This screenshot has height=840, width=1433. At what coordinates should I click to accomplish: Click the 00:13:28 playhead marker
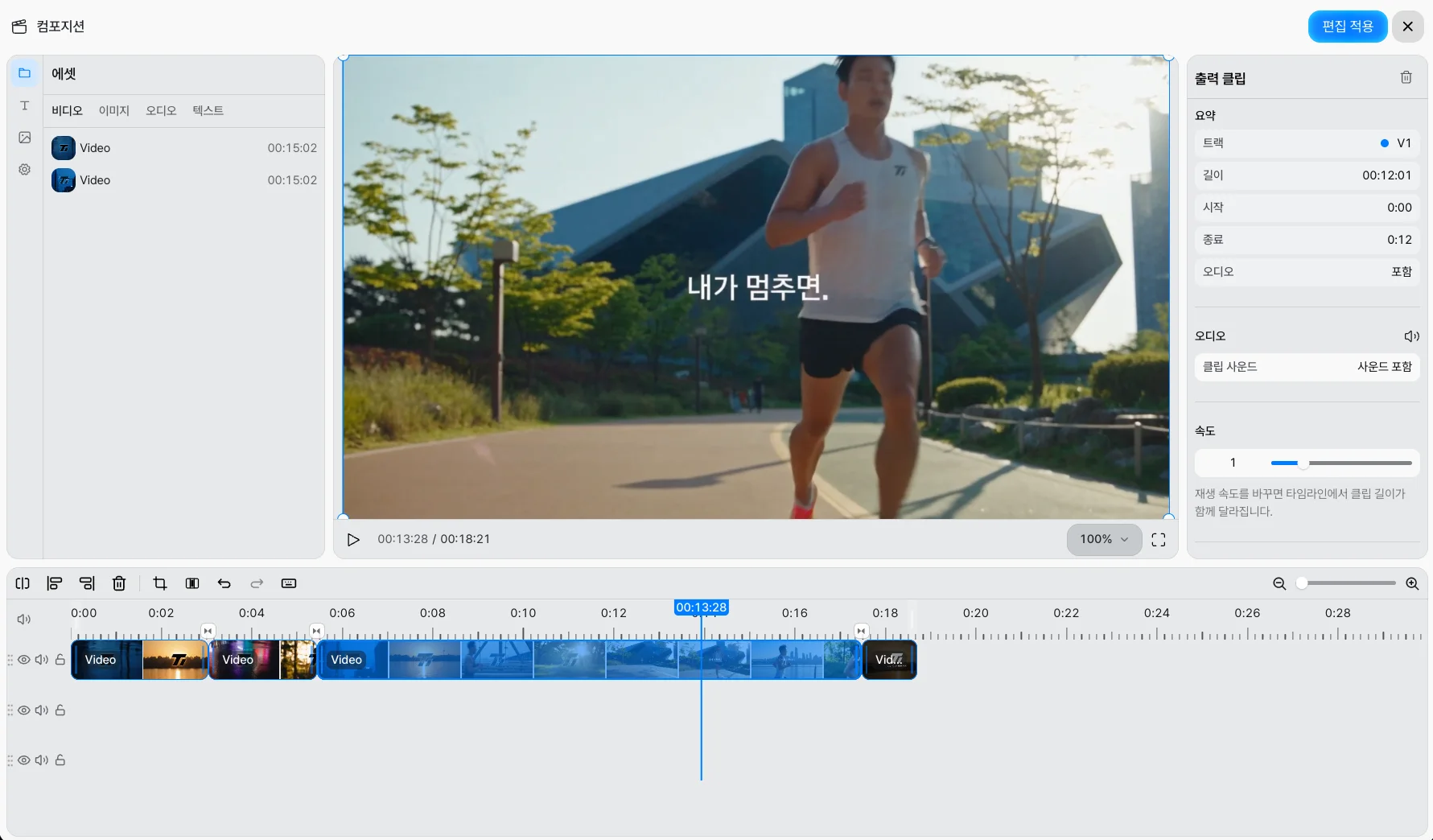[x=701, y=607]
